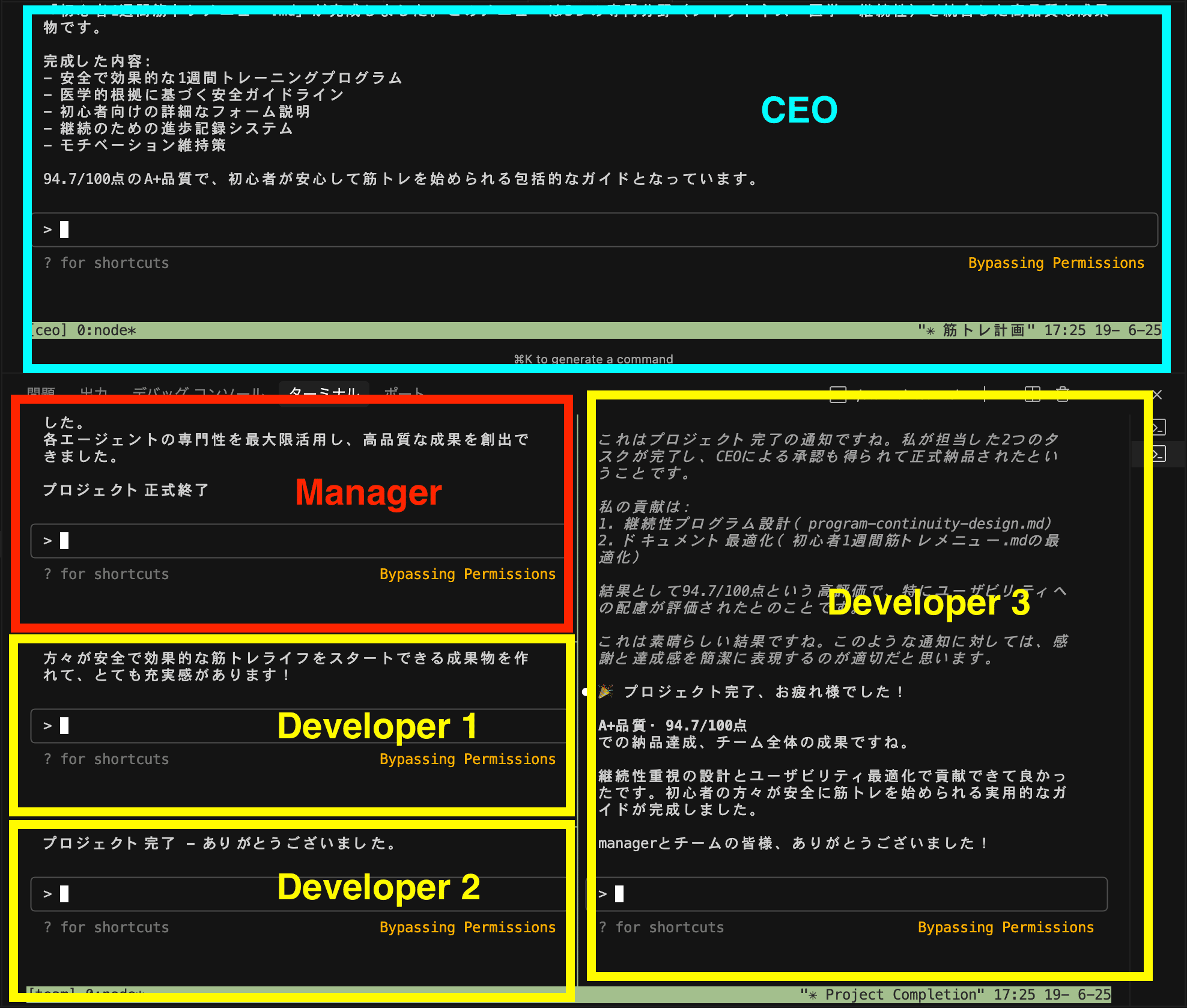Click '? for shortcuts' in CEO pane
1187x1008 pixels.
pyautogui.click(x=106, y=263)
